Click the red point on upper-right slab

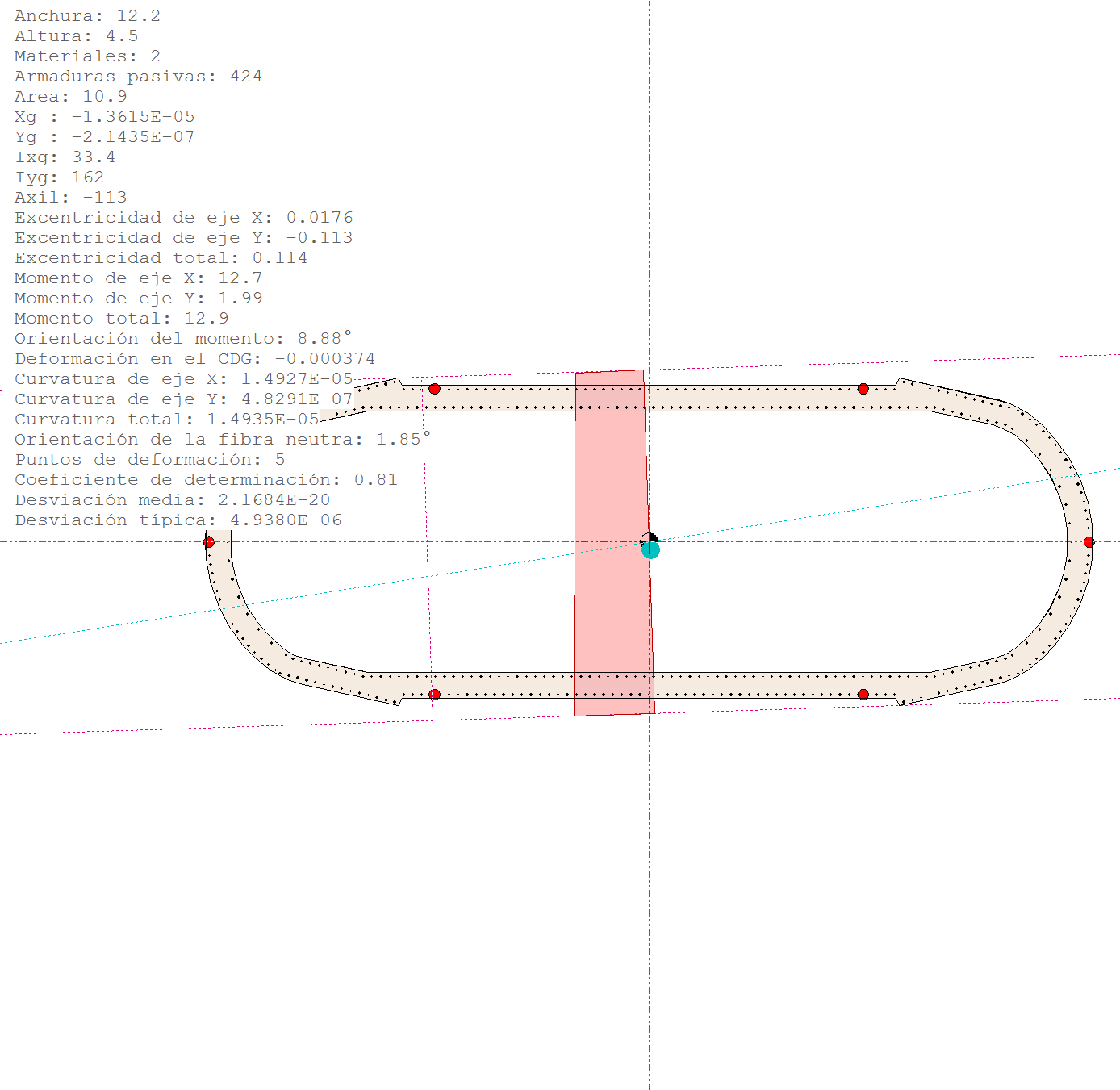click(x=863, y=389)
